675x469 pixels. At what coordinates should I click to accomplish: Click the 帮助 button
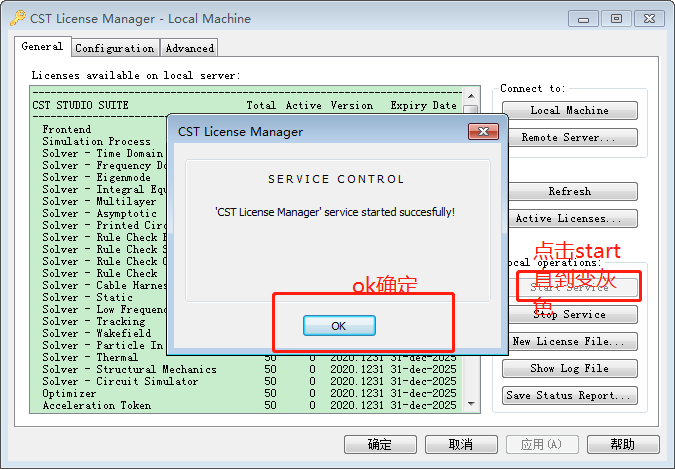click(623, 444)
